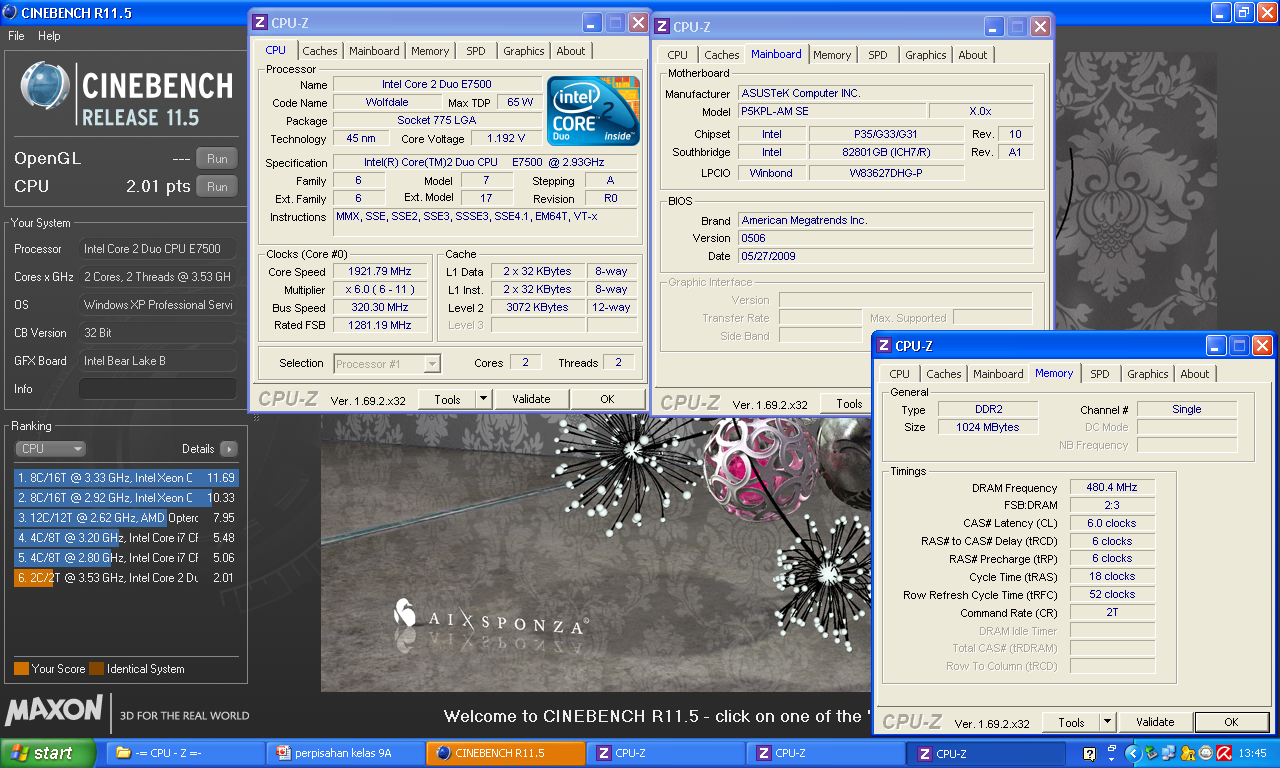This screenshot has height=768, width=1280.
Task: Open Mainboard tab in CPU window
Action: click(374, 51)
